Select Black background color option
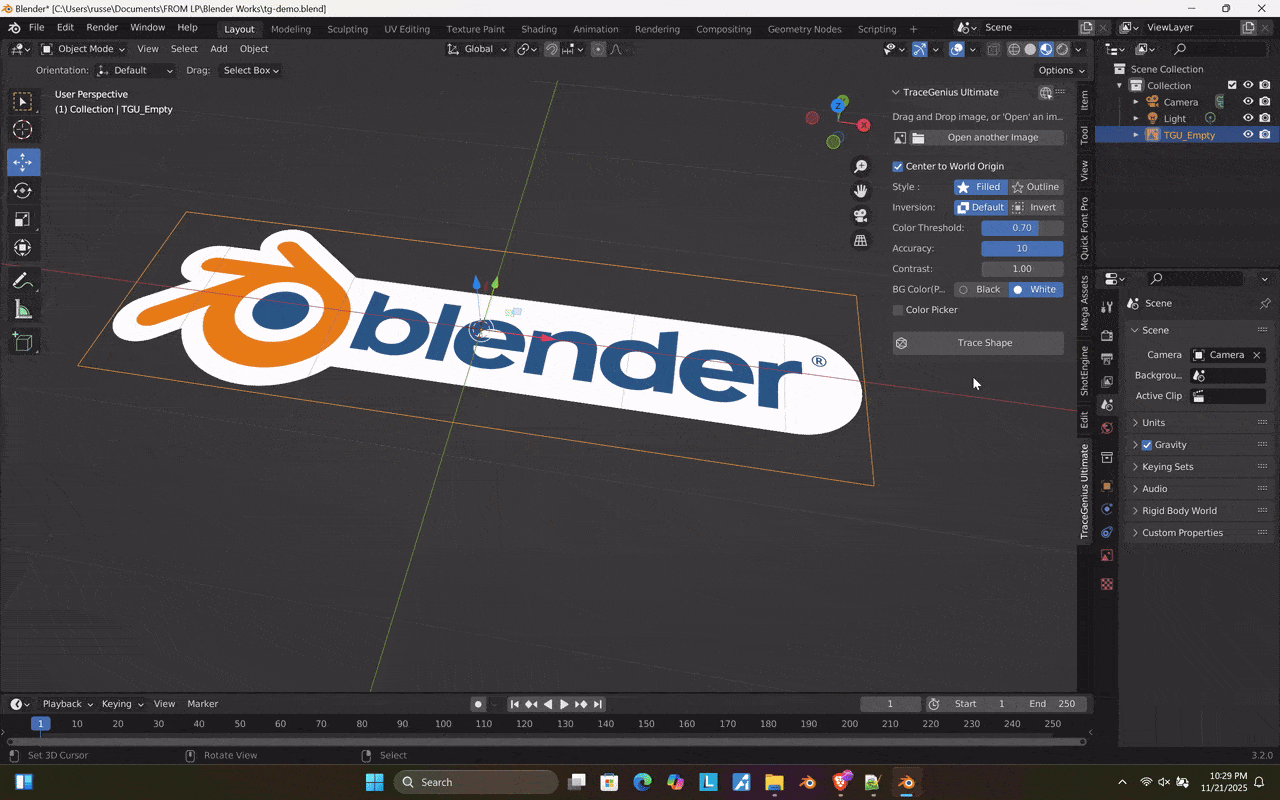Viewport: 1280px width, 800px height. coord(980,289)
